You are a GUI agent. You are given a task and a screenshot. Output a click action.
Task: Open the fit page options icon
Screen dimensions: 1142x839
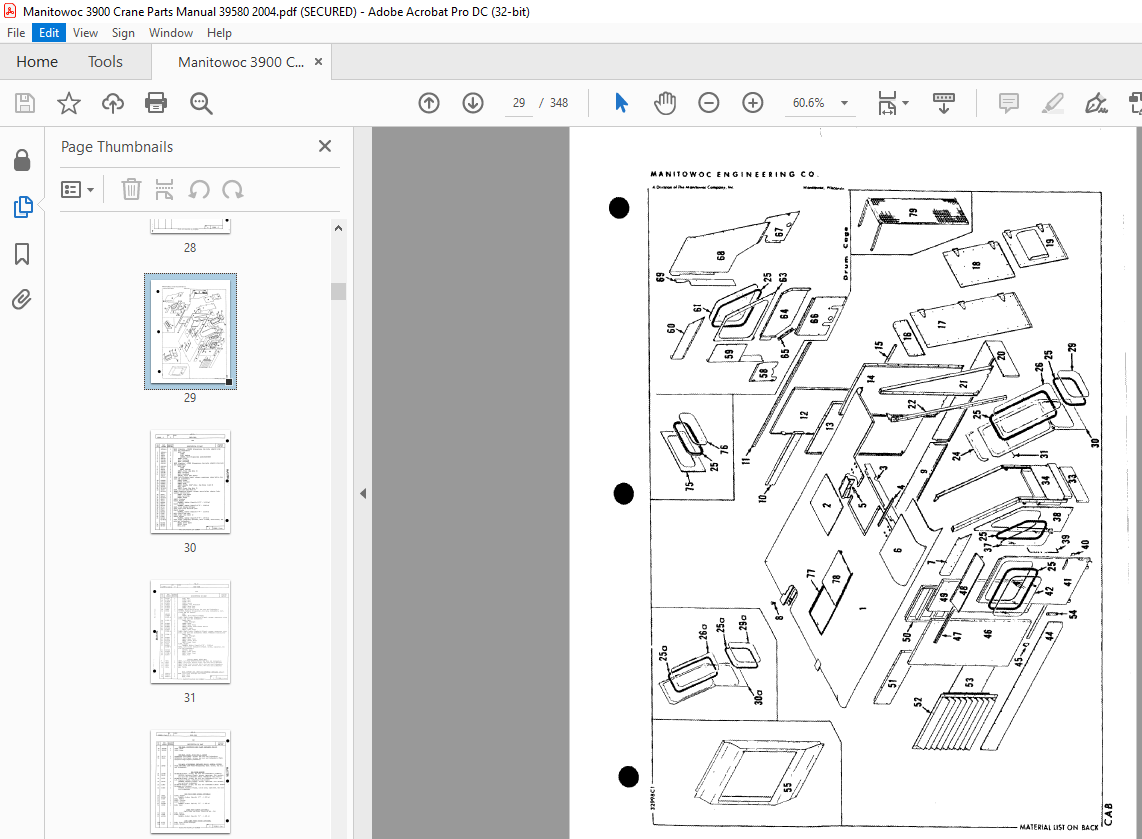click(892, 103)
